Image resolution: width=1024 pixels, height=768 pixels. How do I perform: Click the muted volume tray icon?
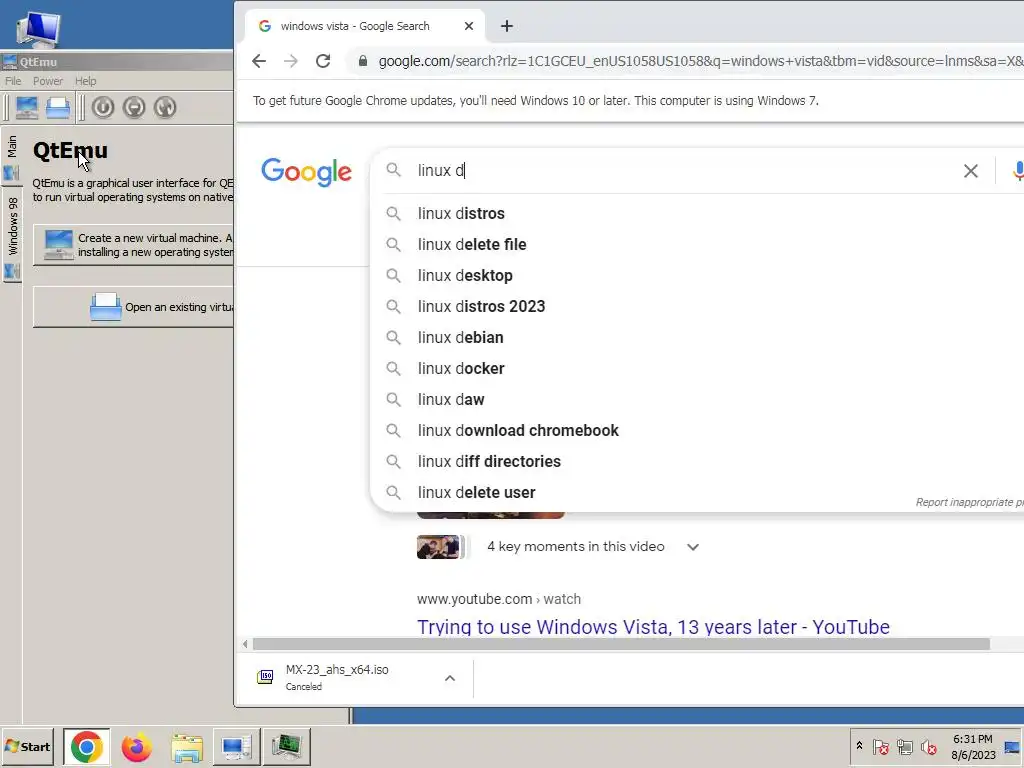(928, 746)
